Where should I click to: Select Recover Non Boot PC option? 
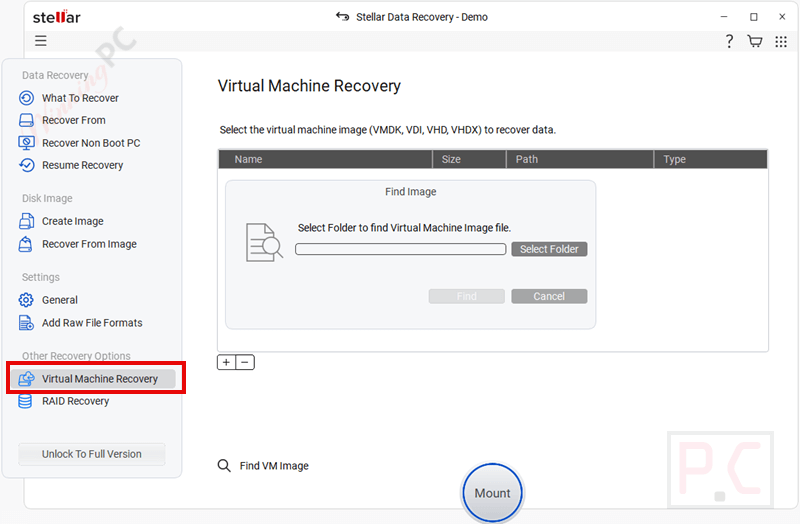tap(91, 143)
